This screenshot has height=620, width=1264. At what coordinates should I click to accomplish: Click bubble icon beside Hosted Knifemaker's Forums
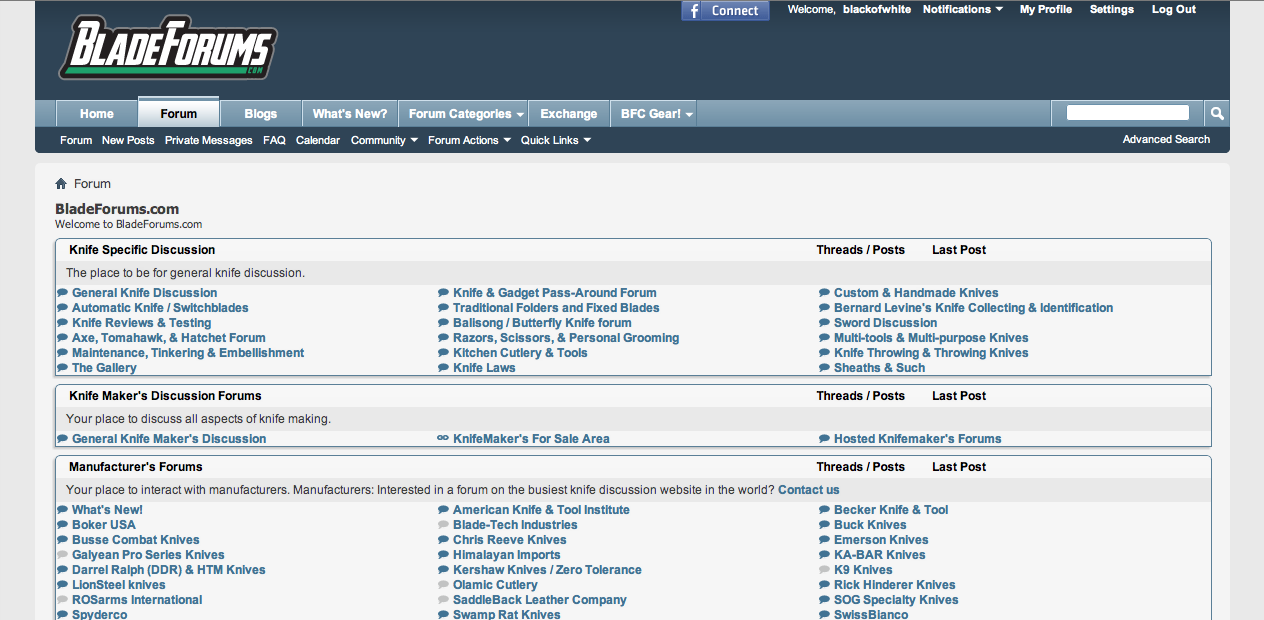[x=825, y=439]
